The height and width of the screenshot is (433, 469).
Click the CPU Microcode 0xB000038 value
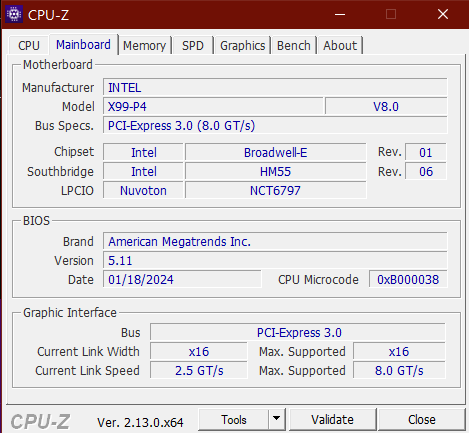[x=408, y=280]
